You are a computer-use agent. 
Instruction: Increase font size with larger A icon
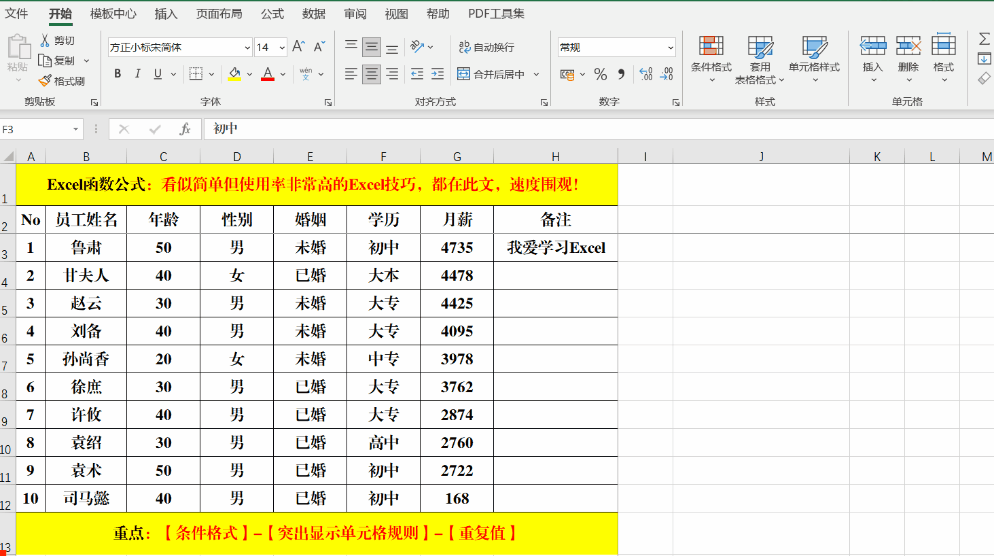point(299,47)
